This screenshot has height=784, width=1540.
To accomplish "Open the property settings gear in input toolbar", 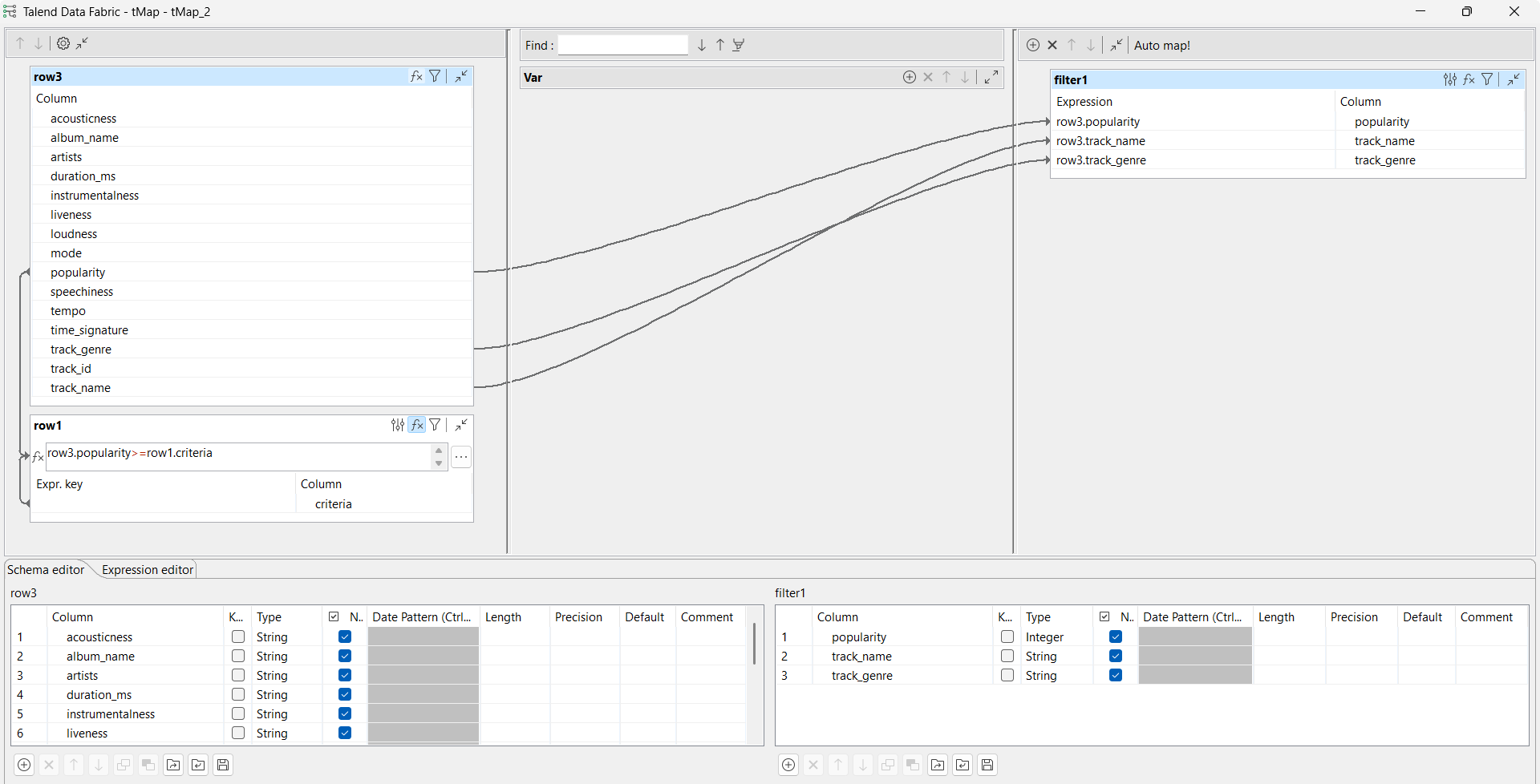I will tap(63, 44).
